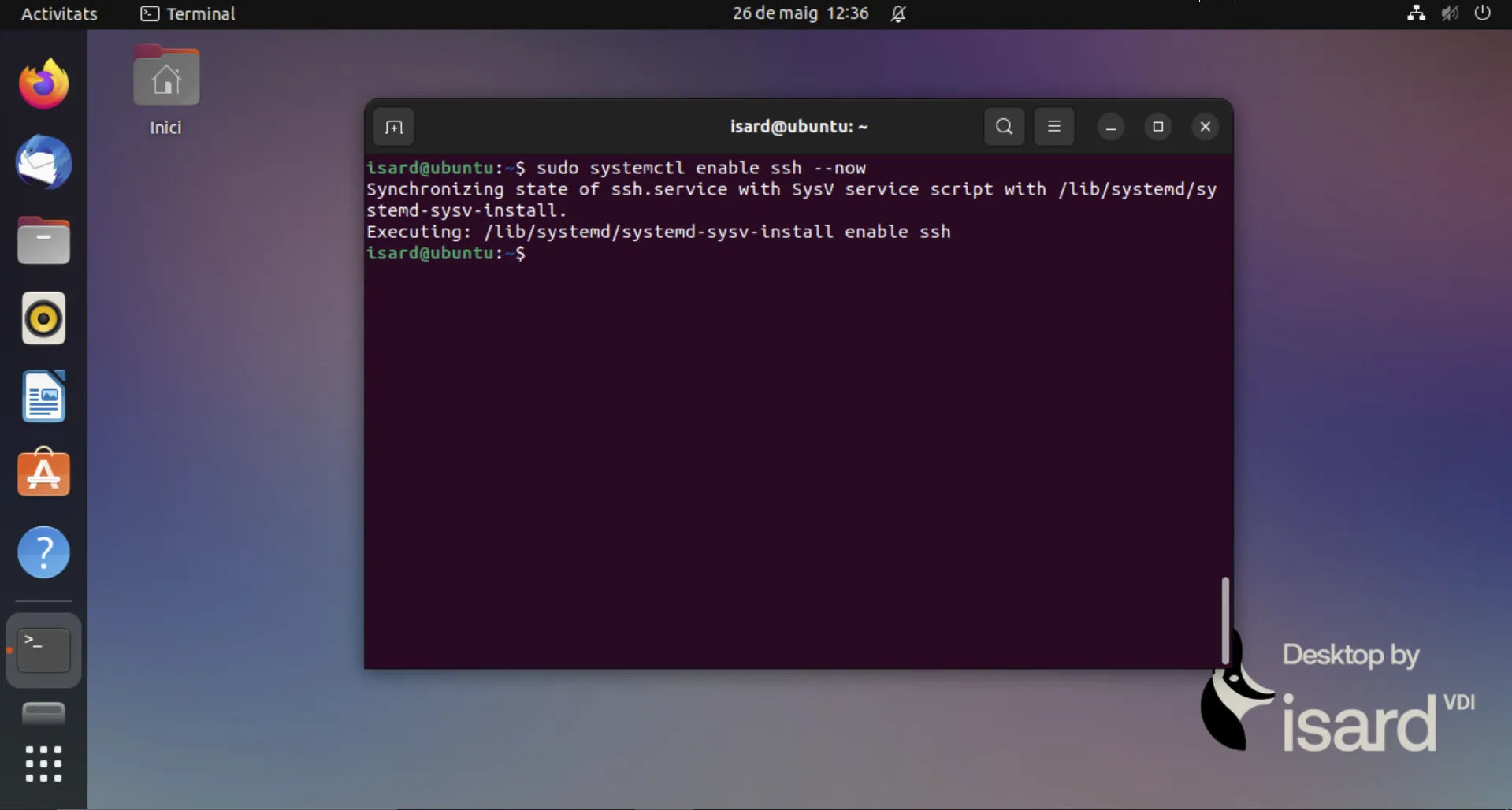
Task: Open the terminal hamburger menu
Action: tap(1053, 127)
